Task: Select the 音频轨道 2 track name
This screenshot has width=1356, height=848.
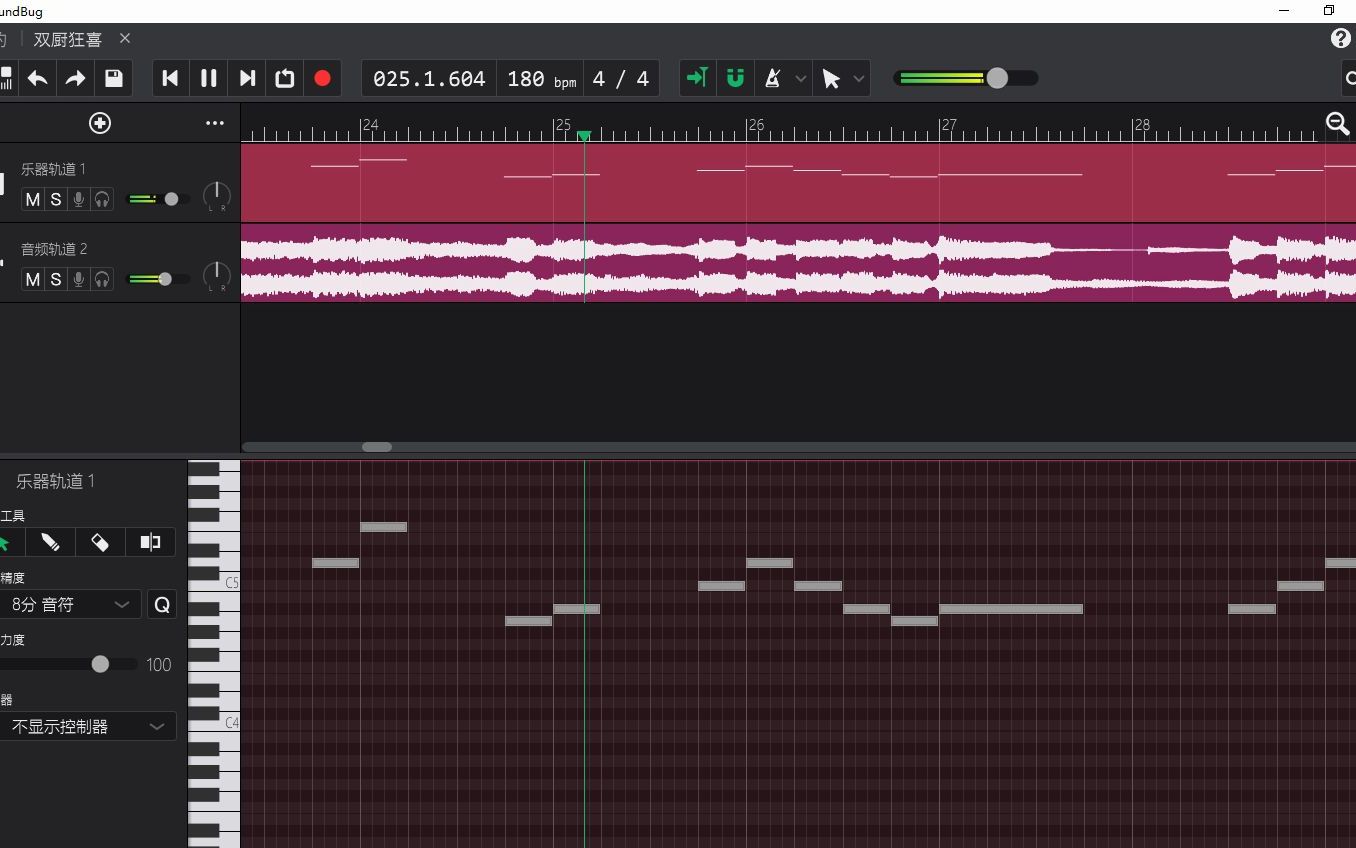Action: pos(54,249)
